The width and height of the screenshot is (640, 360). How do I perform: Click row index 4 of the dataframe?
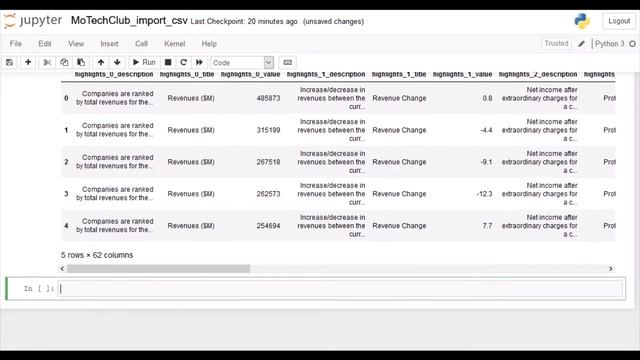[x=66, y=225]
